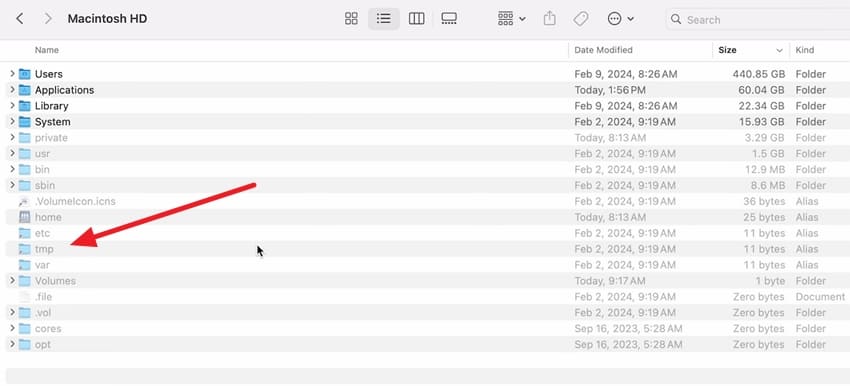The image size is (850, 386).
Task: Click the magnifying glass search icon
Action: click(x=675, y=20)
